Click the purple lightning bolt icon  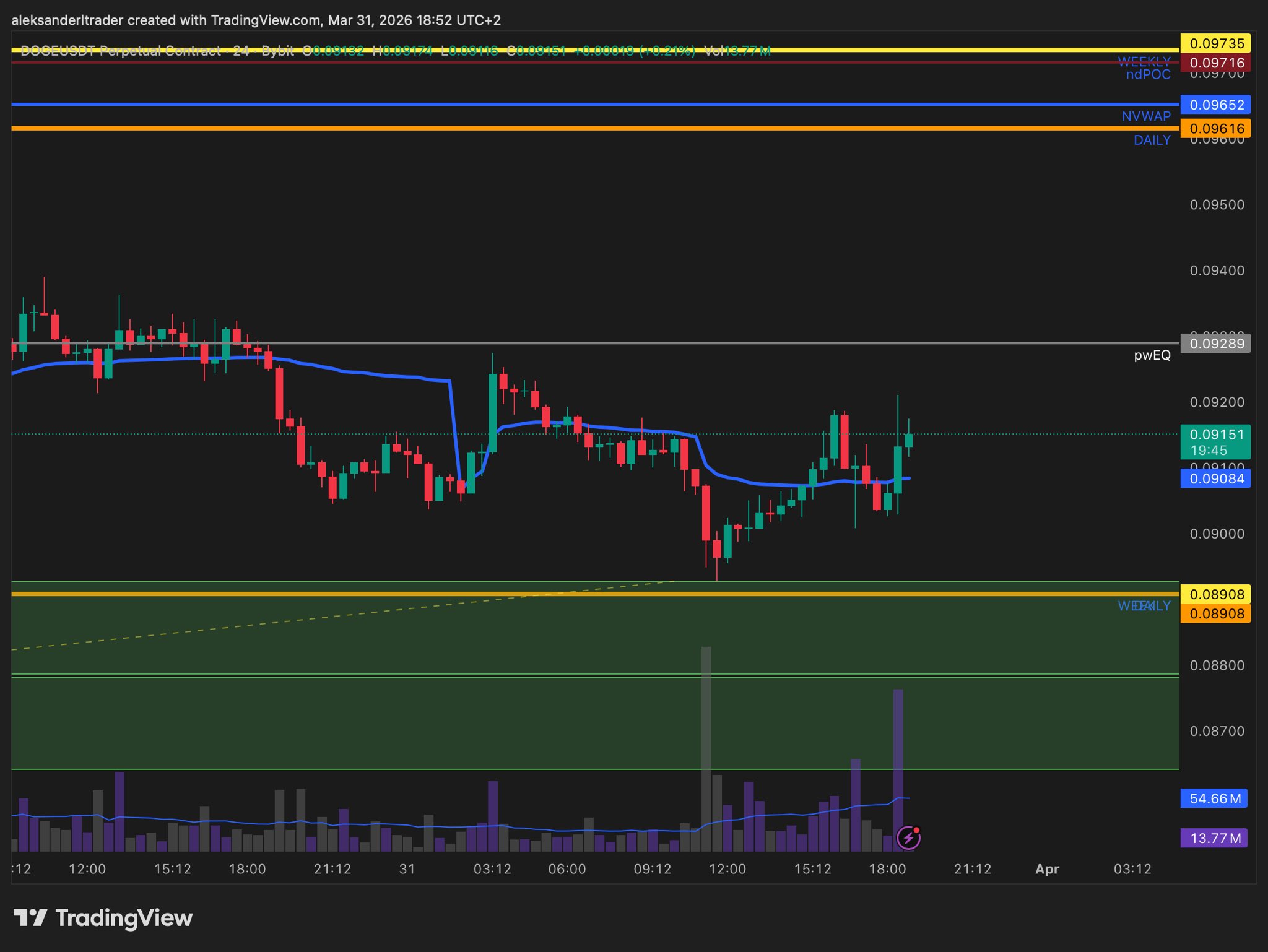(908, 838)
